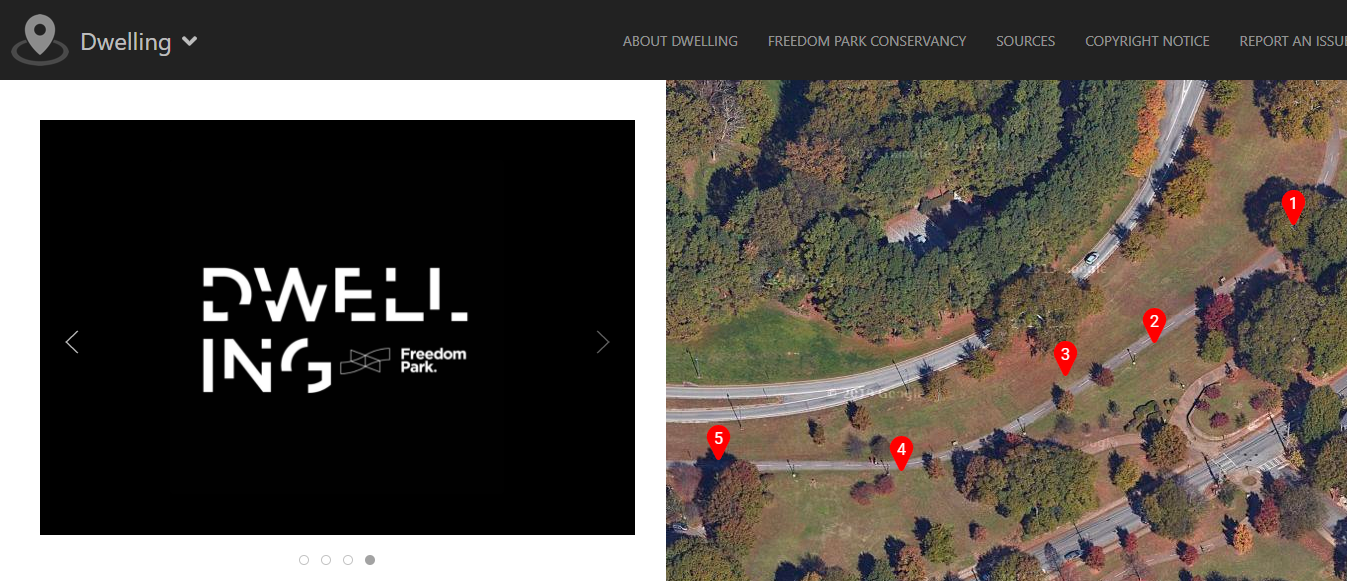
Task: View the Copyright Notice
Action: click(1147, 41)
